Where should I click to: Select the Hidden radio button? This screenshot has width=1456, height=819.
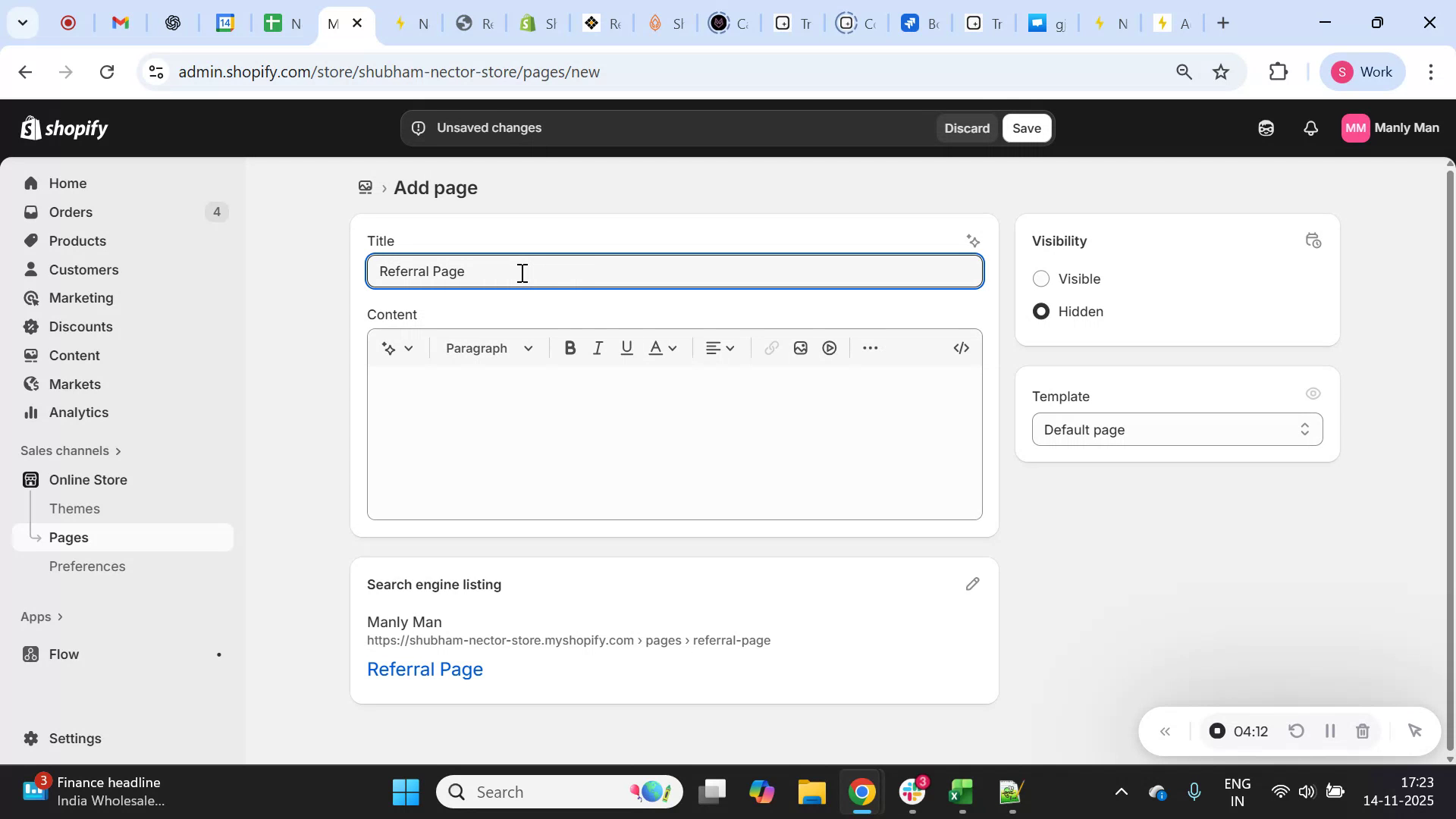(1041, 311)
